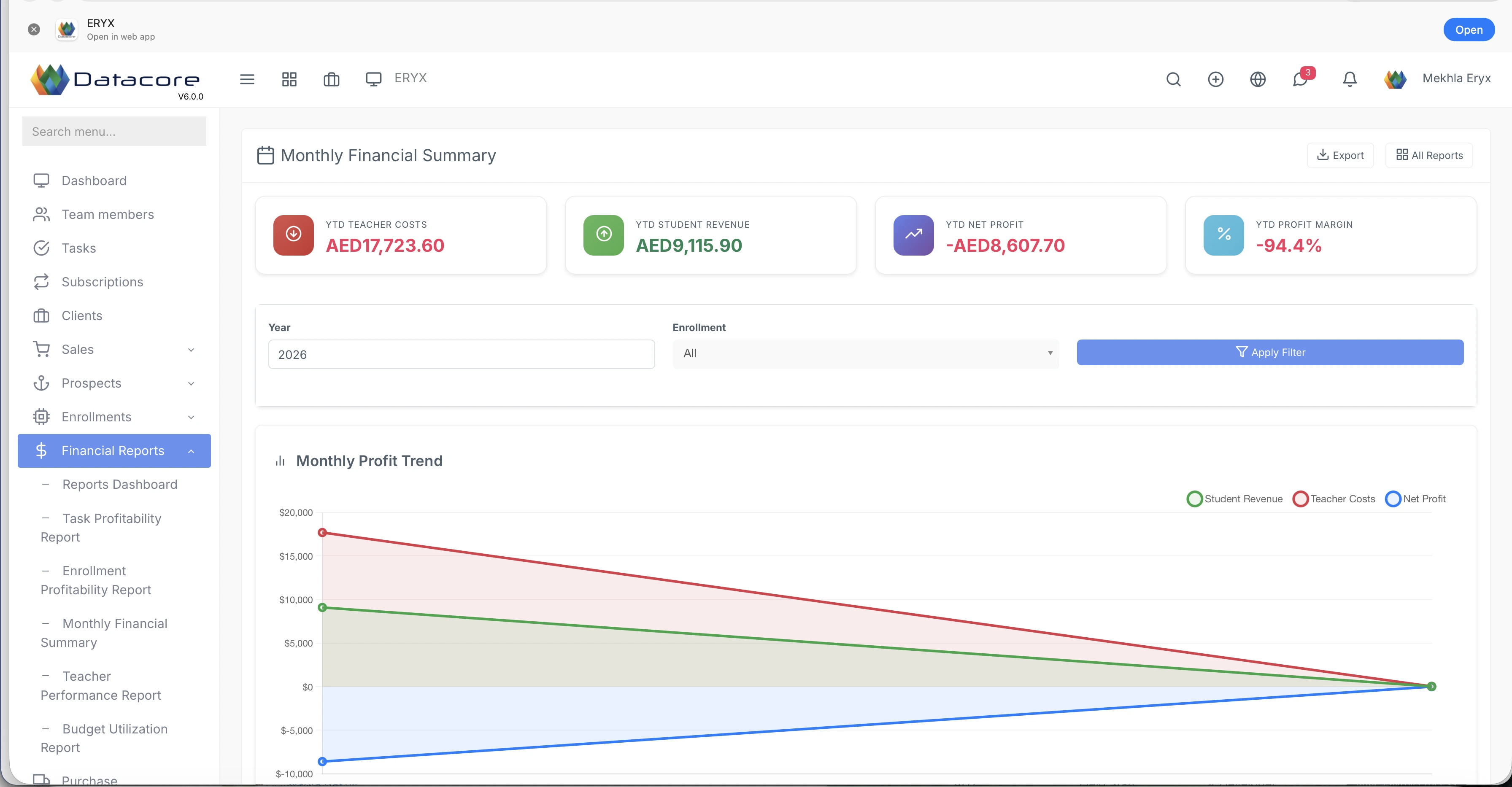Click the calendar icon beside page title
Screen dimensions: 1512x787
click(x=266, y=156)
